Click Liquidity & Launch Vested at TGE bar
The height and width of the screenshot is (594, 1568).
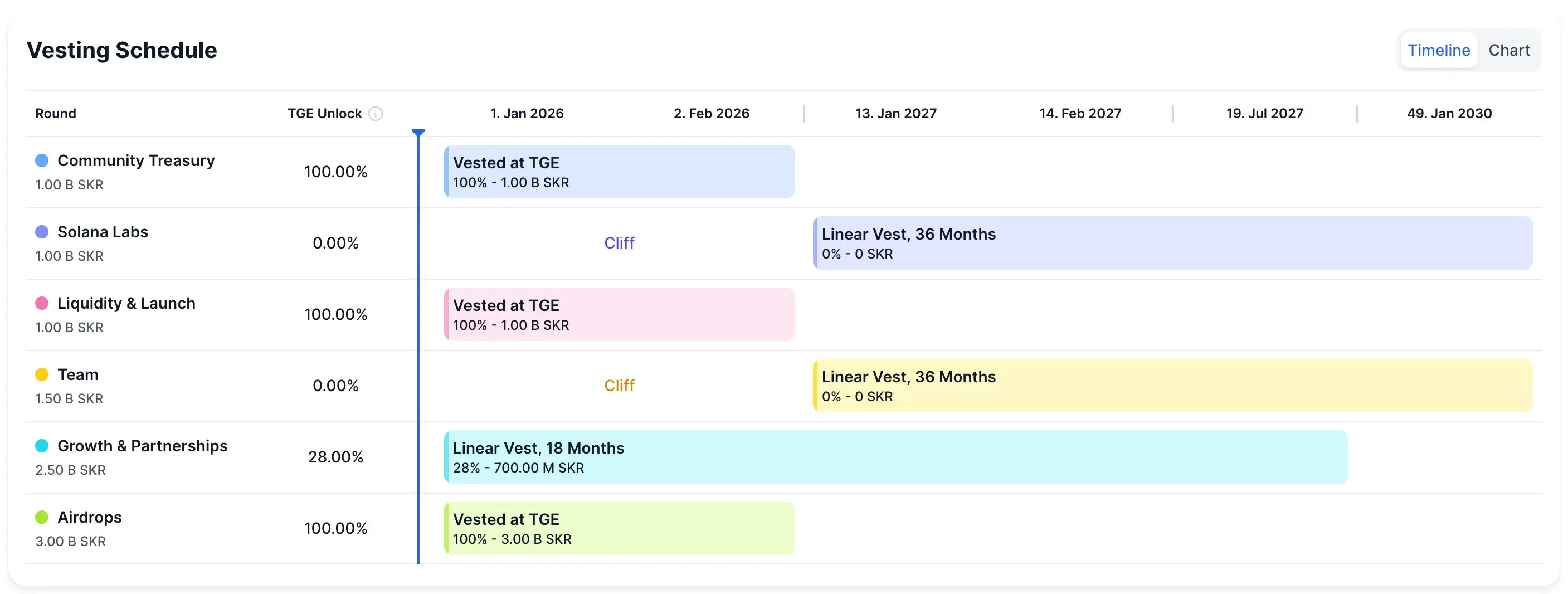619,314
